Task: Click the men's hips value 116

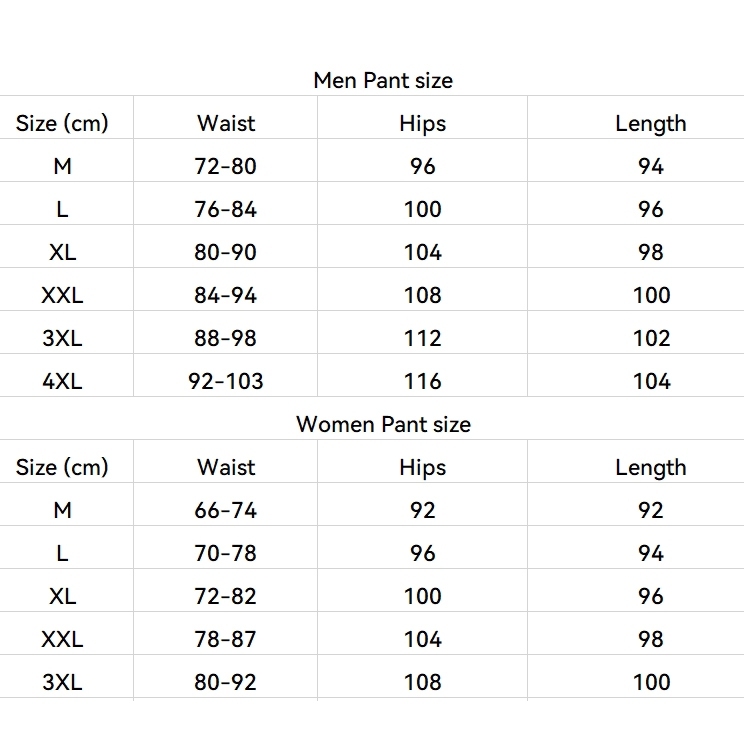Action: pos(422,381)
